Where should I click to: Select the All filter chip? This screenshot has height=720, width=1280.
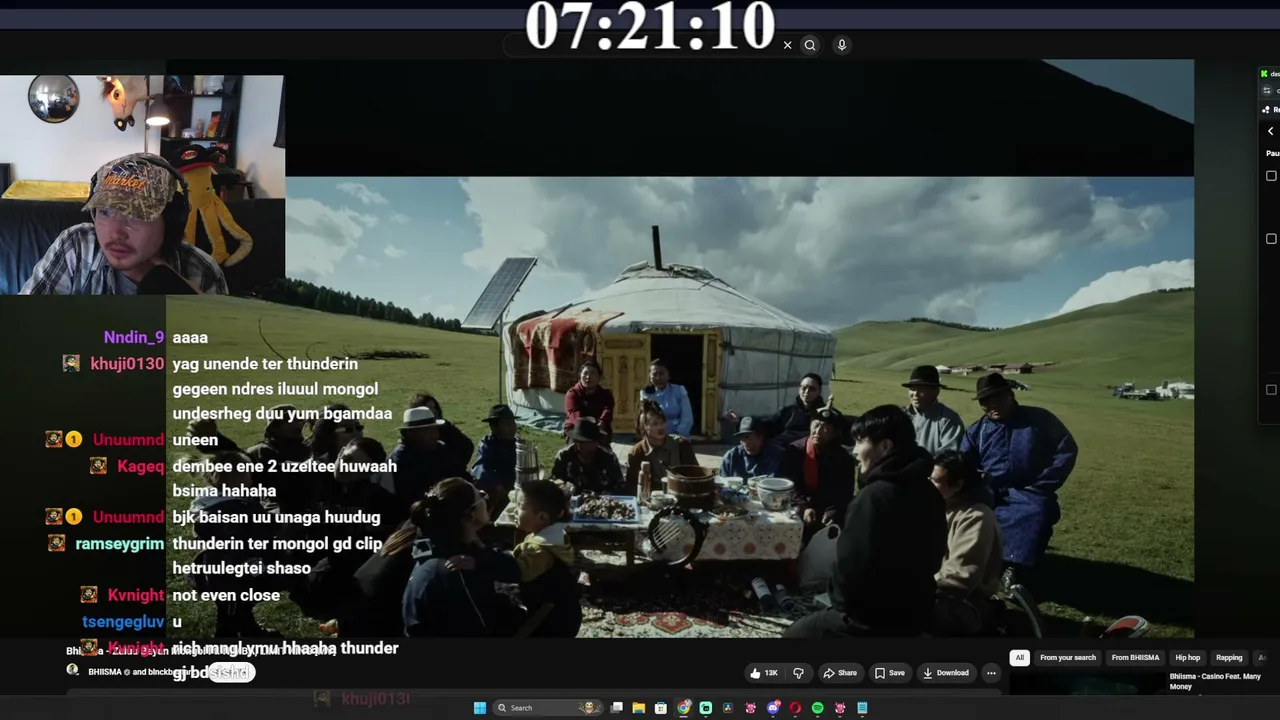pos(1019,658)
